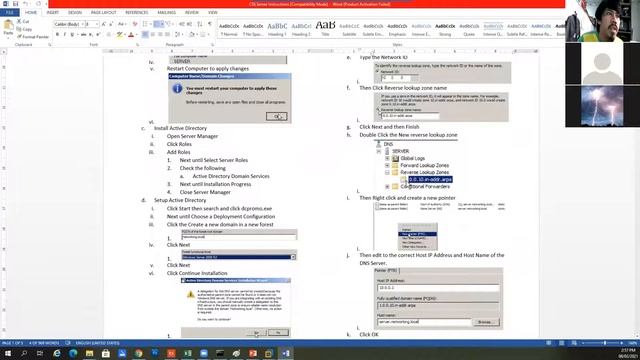Screen dimensions: 640x360
Task: Toggle Strikethrough formatting
Action: [x=83, y=35]
